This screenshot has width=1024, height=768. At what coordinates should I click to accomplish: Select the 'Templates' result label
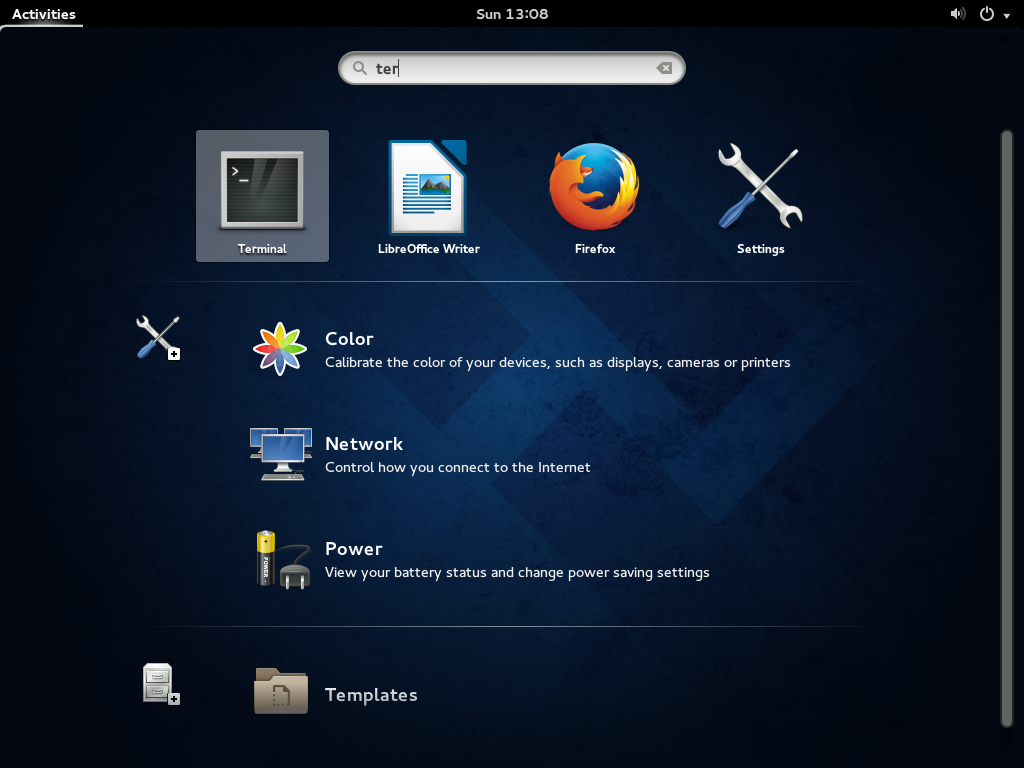(371, 695)
